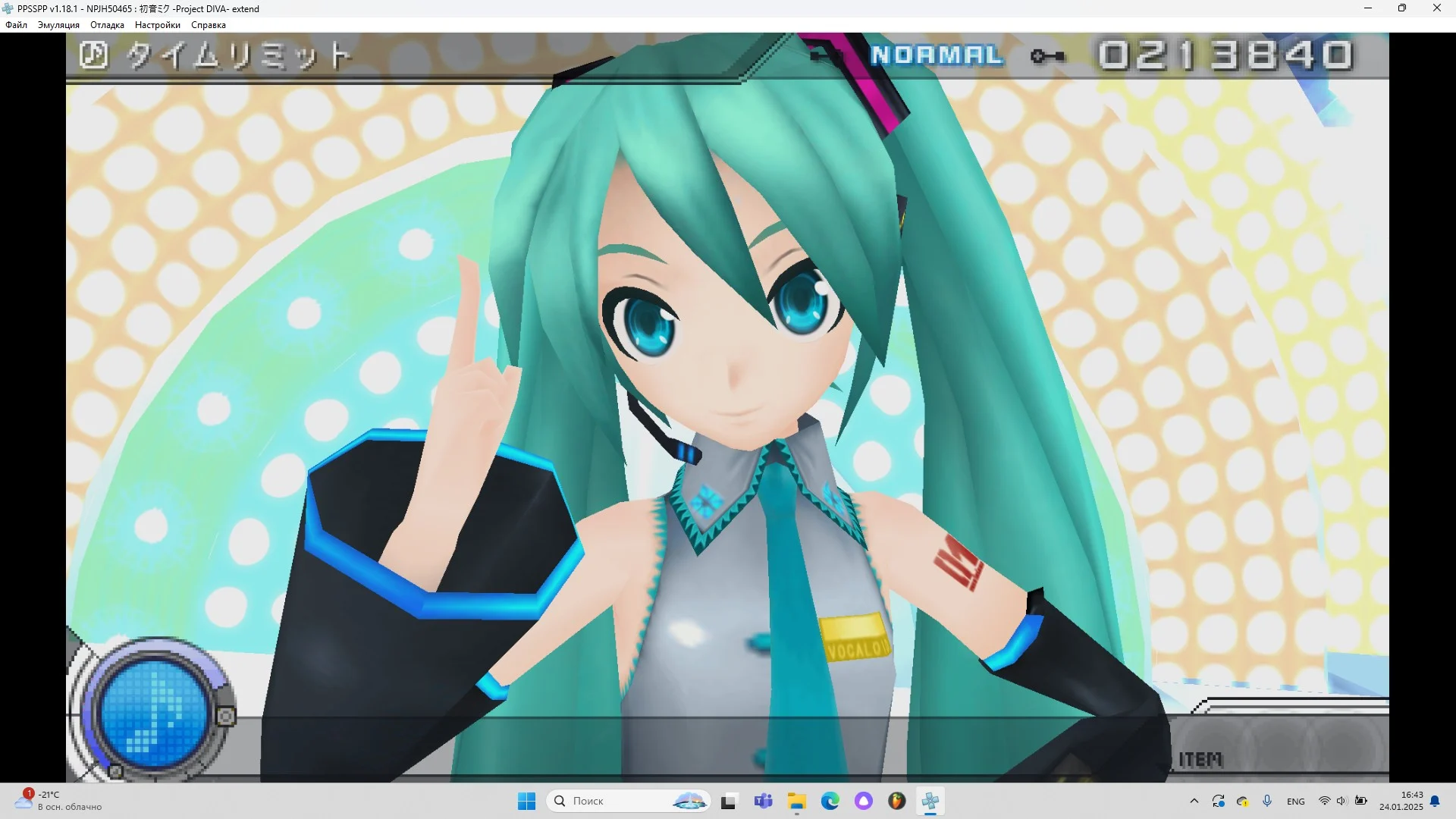Open Microsoft Teams from the taskbar
Image resolution: width=1456 pixels, height=819 pixels.
click(763, 801)
